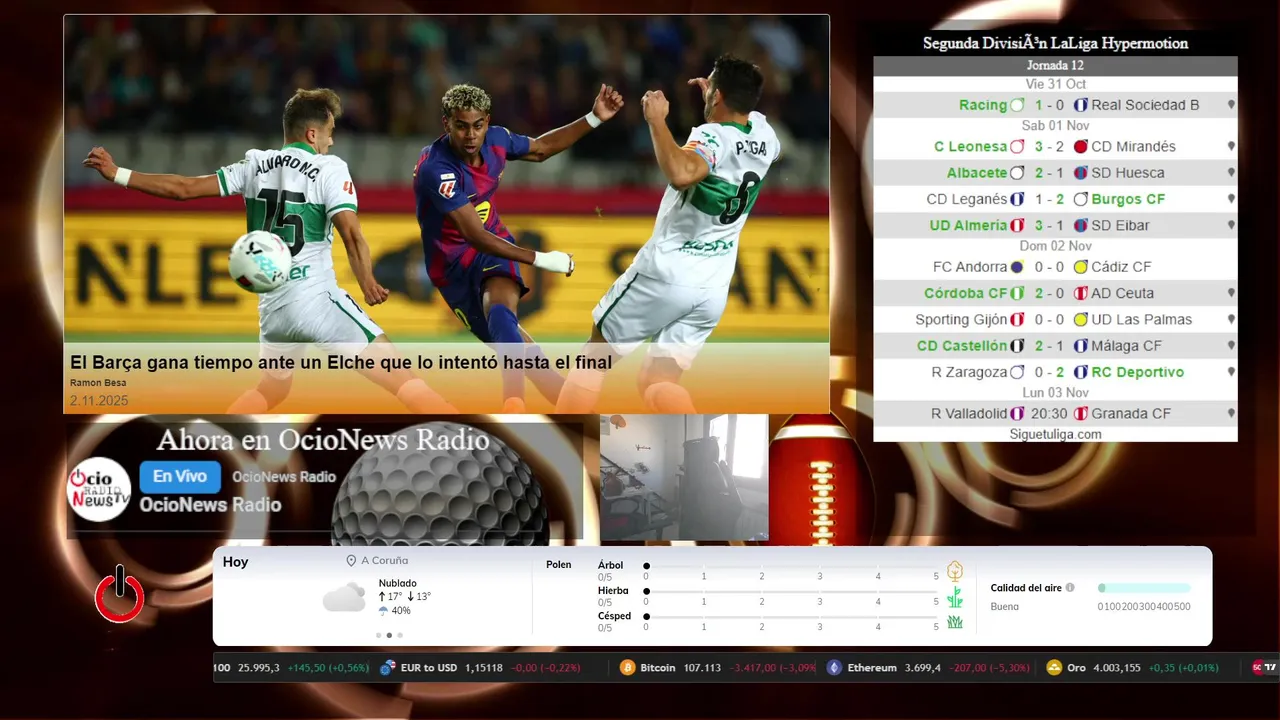Click the cloudy weather icon

[x=344, y=597]
